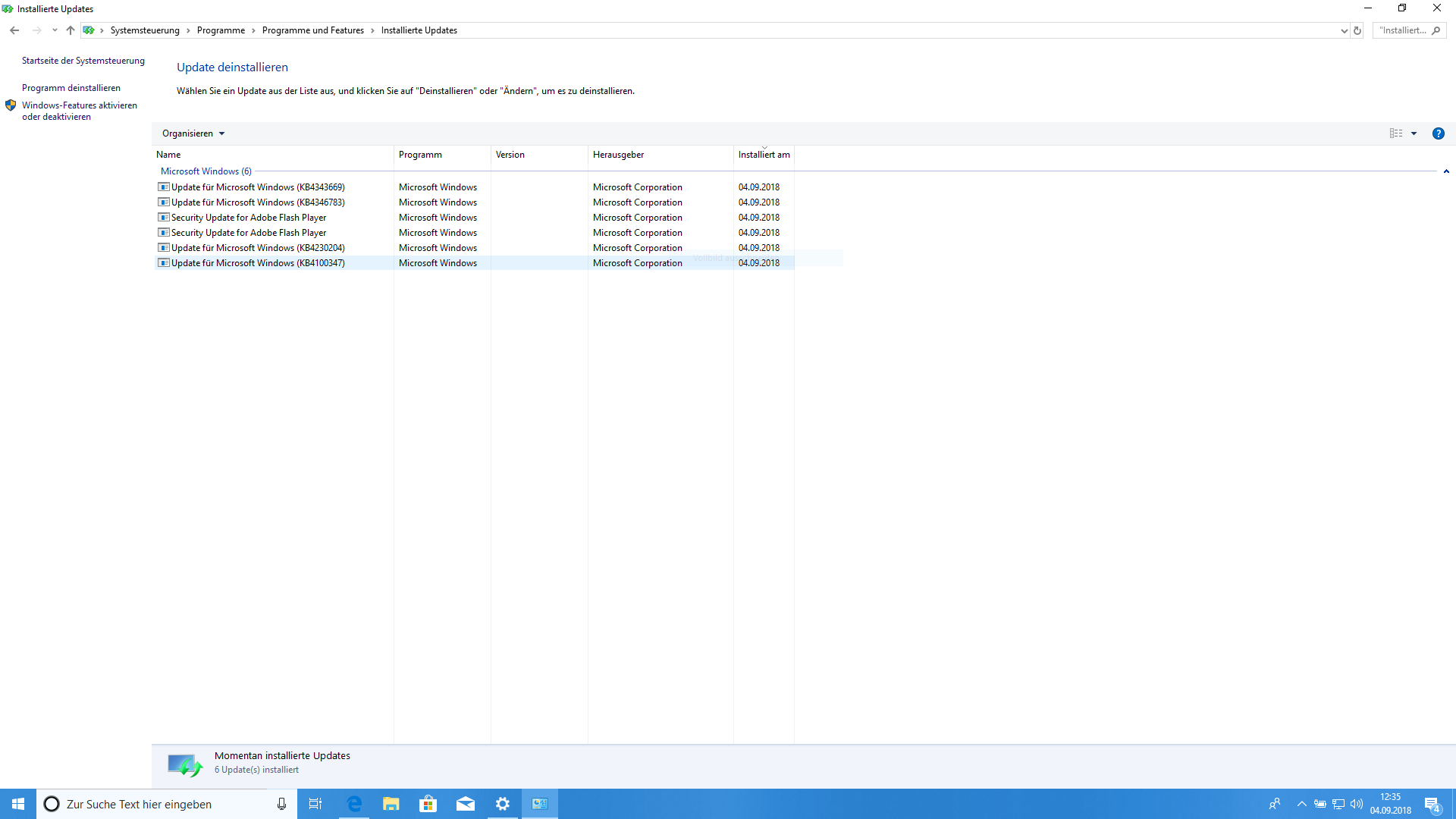Click the forward navigation arrow
Viewport: 1456px width, 819px height.
click(x=36, y=30)
